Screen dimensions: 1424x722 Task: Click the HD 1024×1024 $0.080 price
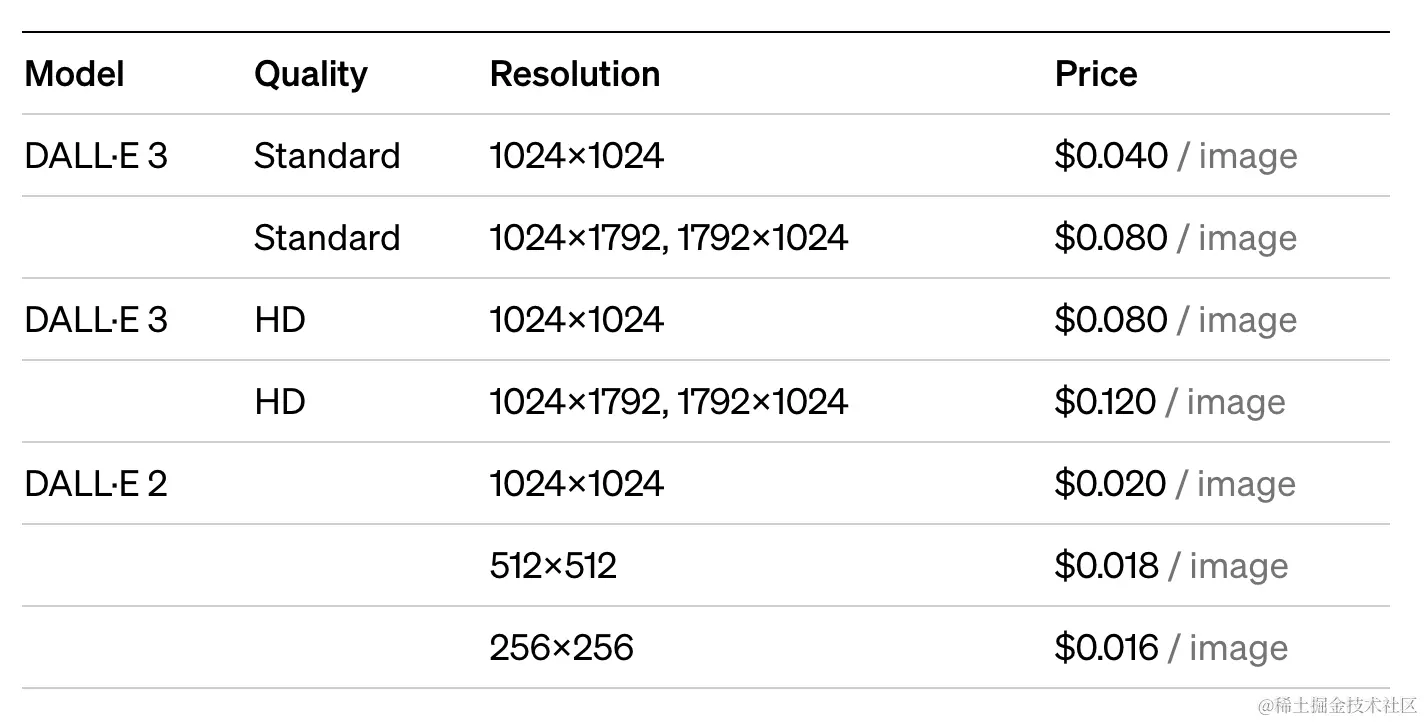pyautogui.click(x=1176, y=320)
